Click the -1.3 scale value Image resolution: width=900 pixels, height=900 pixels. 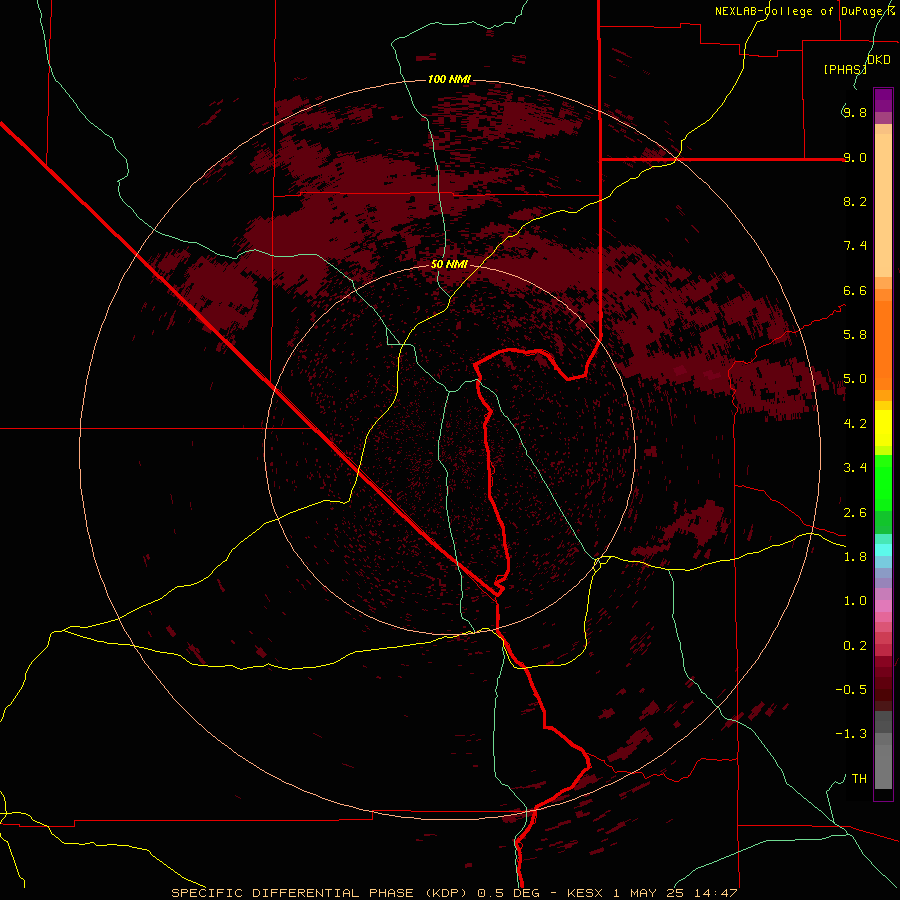851,734
